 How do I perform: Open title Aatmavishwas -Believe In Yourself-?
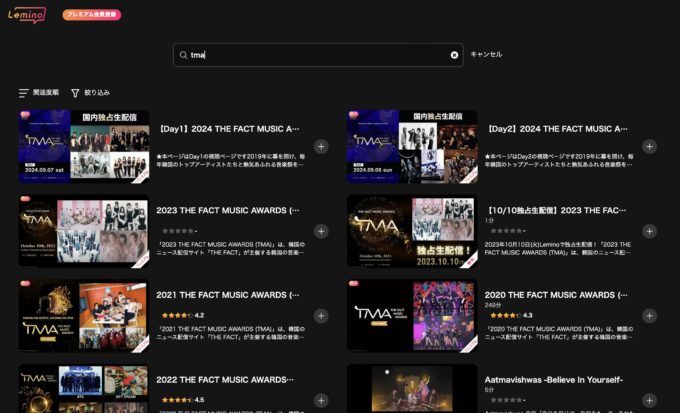point(554,380)
